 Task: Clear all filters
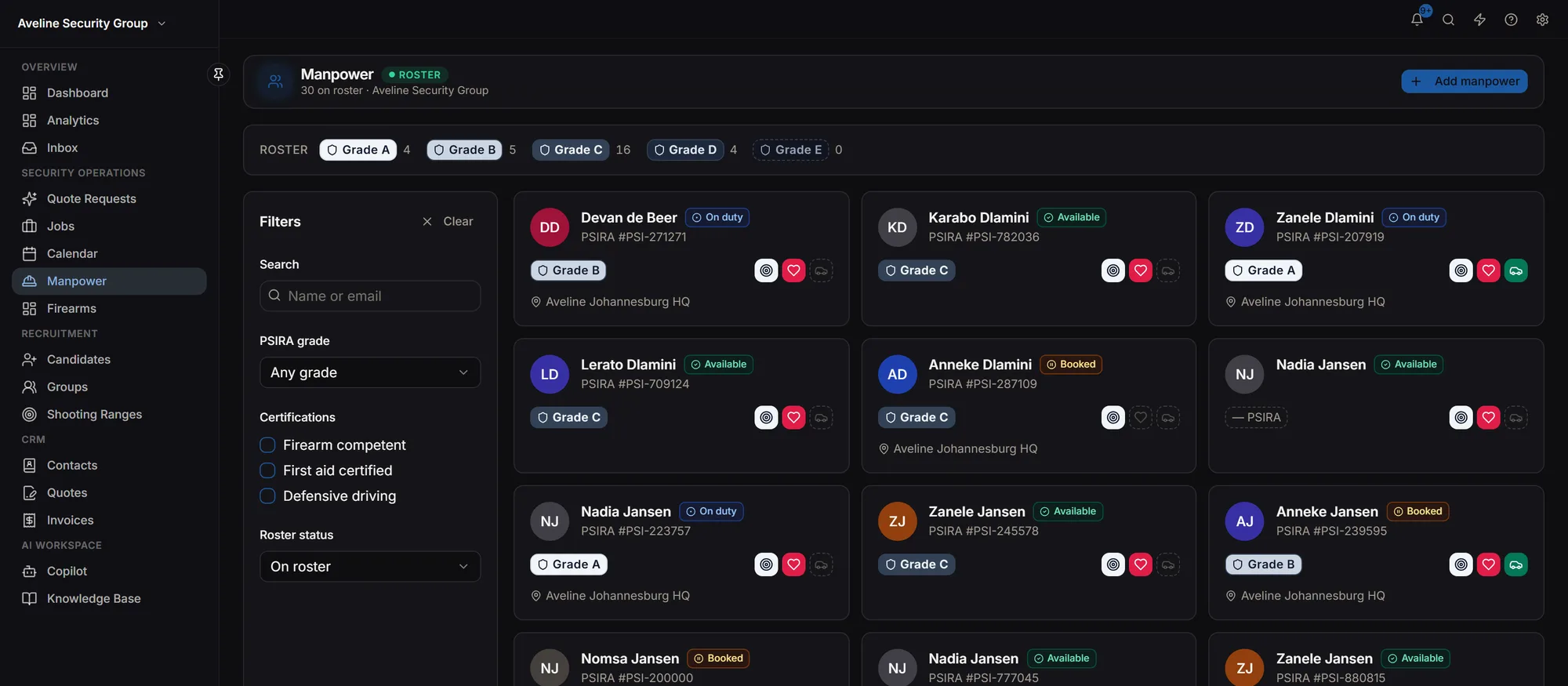point(448,222)
